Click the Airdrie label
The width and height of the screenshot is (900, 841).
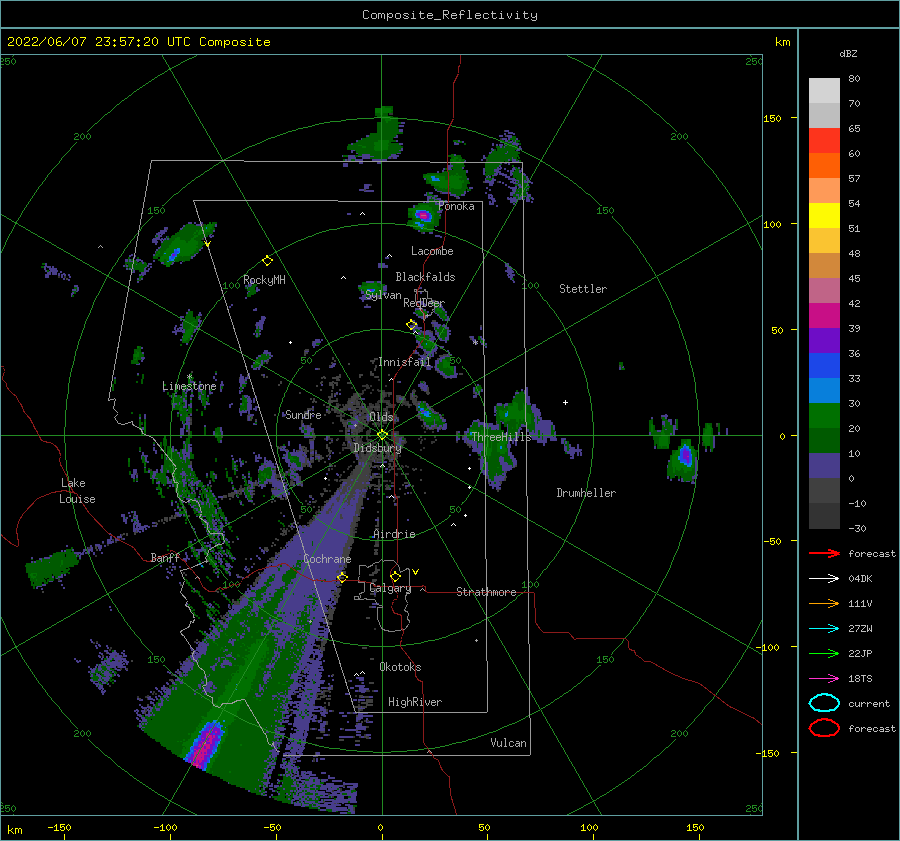pyautogui.click(x=394, y=534)
